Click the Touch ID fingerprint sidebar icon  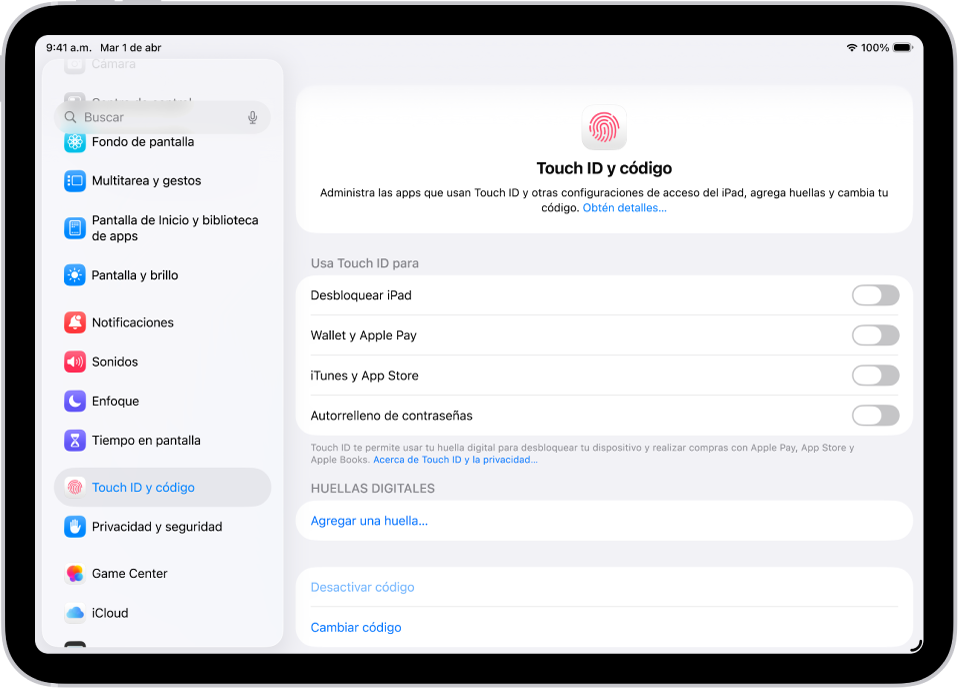click(75, 488)
